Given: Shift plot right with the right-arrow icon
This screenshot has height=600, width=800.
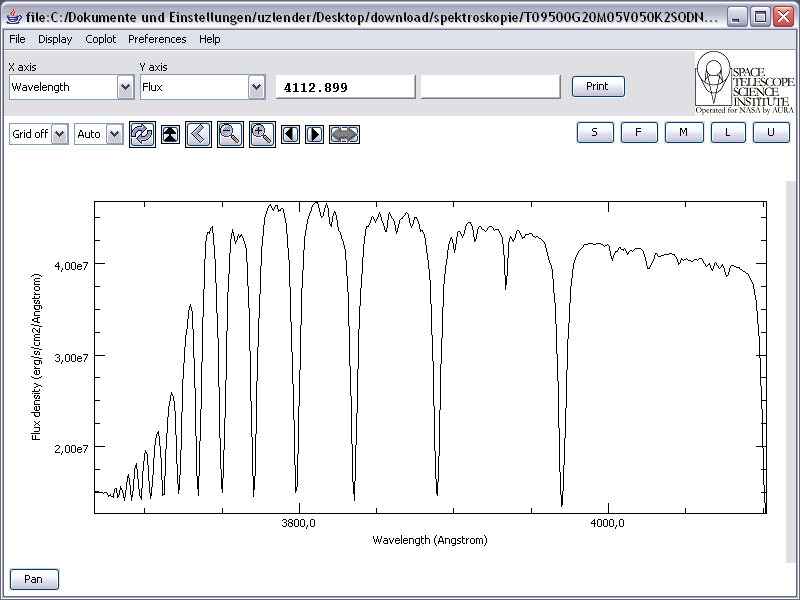Looking at the screenshot, I should [314, 135].
